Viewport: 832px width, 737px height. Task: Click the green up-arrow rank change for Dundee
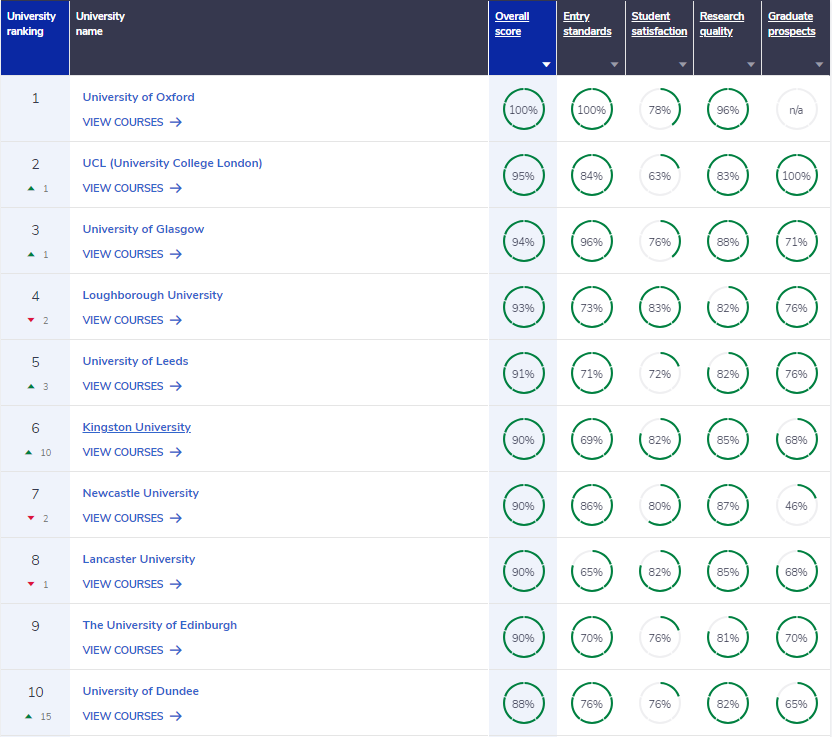[x=29, y=716]
